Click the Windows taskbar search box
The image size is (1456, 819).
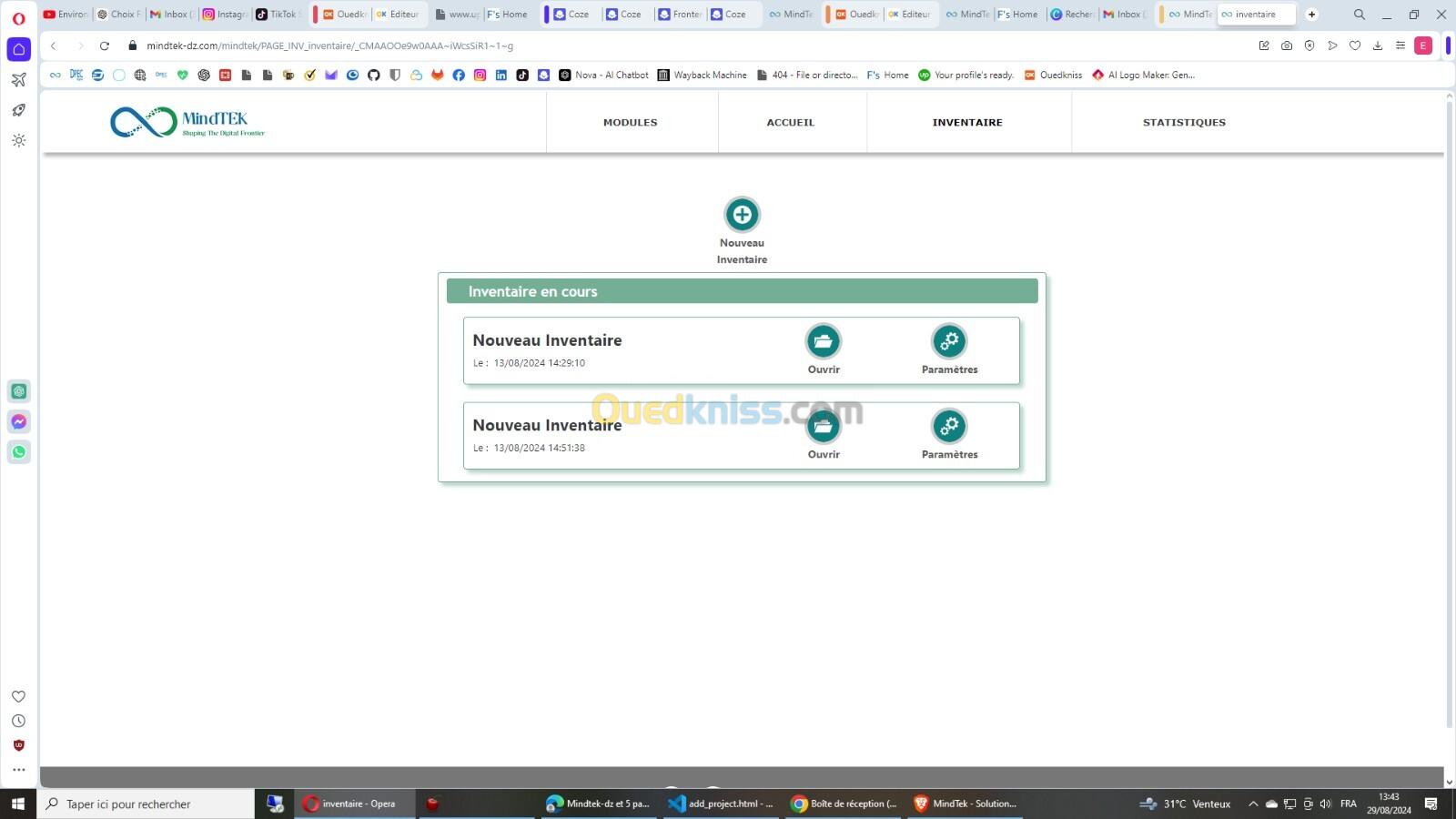[146, 804]
